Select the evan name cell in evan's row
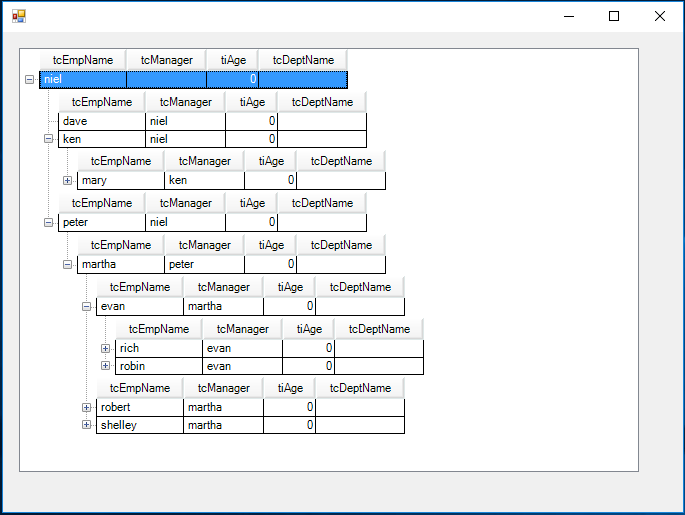 140,306
